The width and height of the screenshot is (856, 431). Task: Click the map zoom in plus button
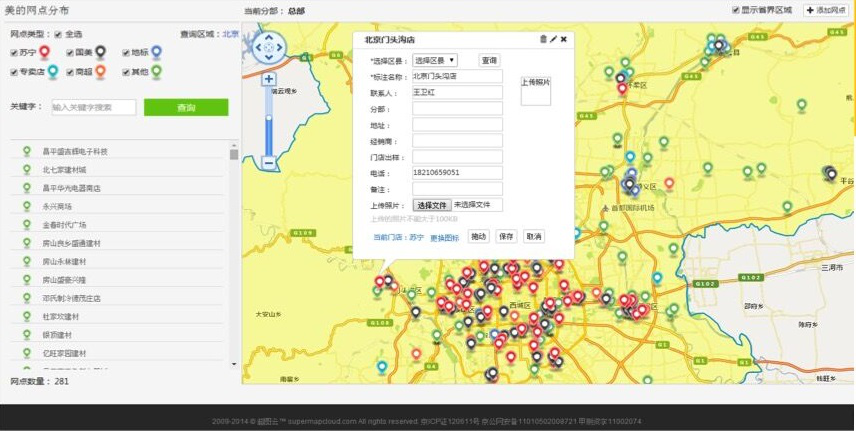[x=268, y=78]
